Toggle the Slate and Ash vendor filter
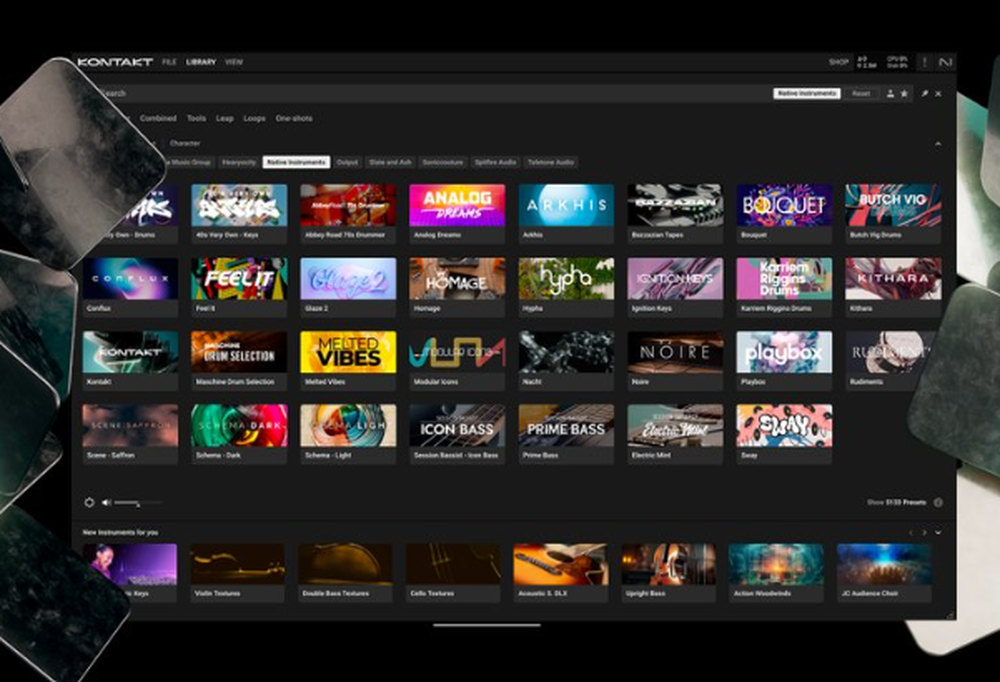 click(390, 162)
